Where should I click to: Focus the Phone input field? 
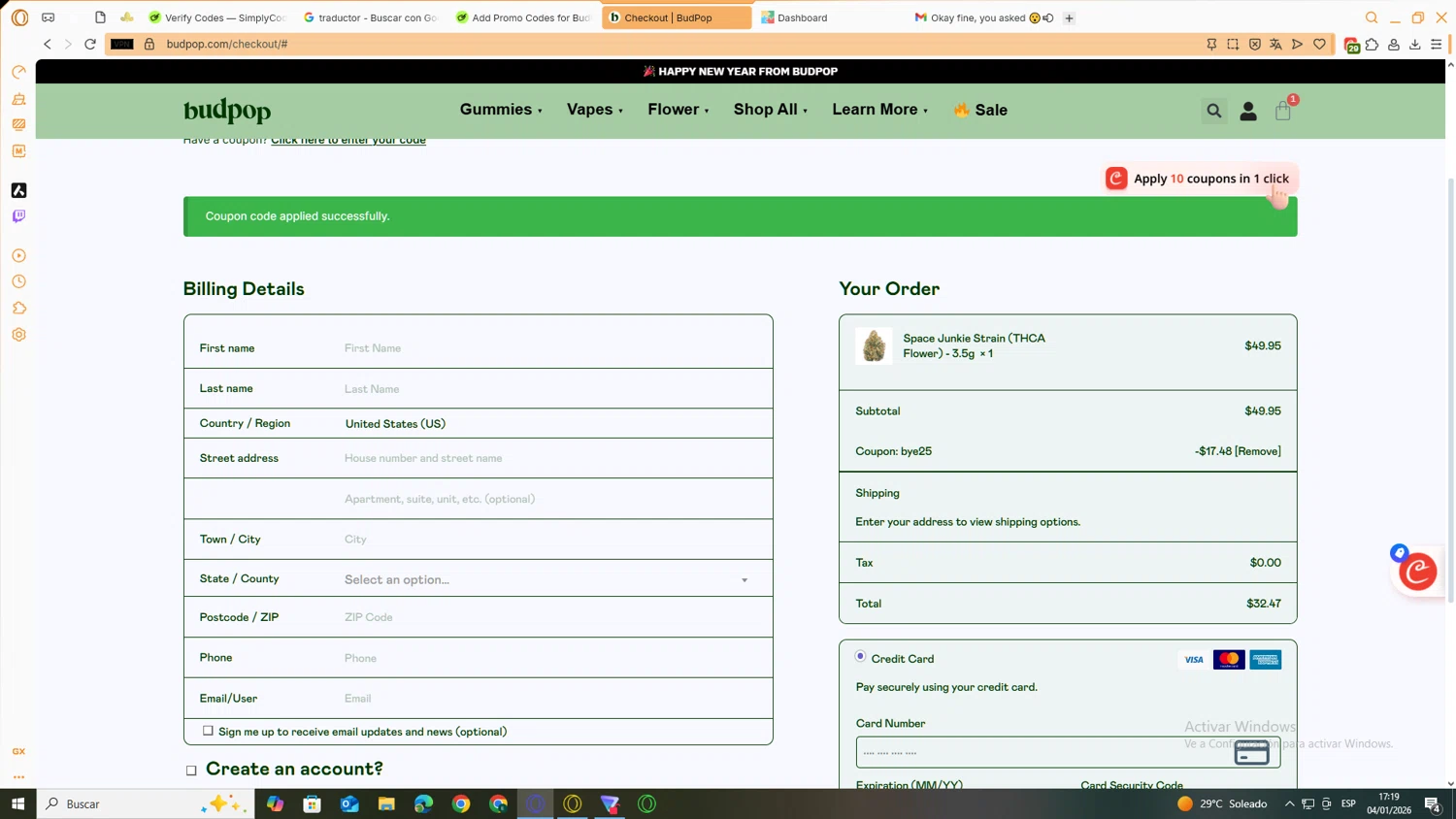[x=553, y=658]
